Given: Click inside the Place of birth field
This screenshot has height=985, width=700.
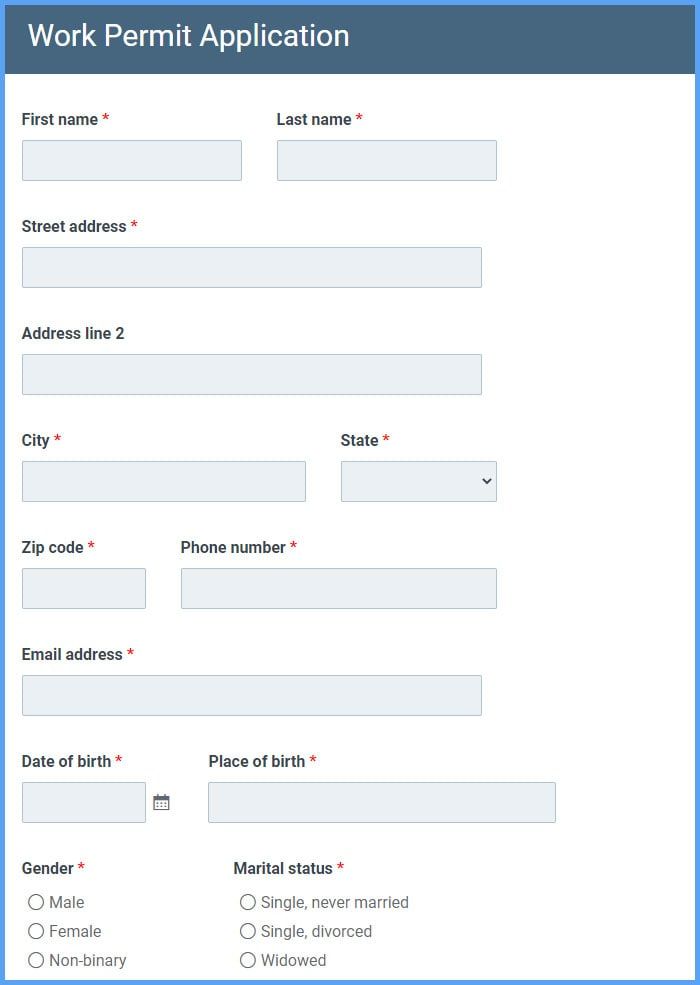Looking at the screenshot, I should [x=381, y=801].
